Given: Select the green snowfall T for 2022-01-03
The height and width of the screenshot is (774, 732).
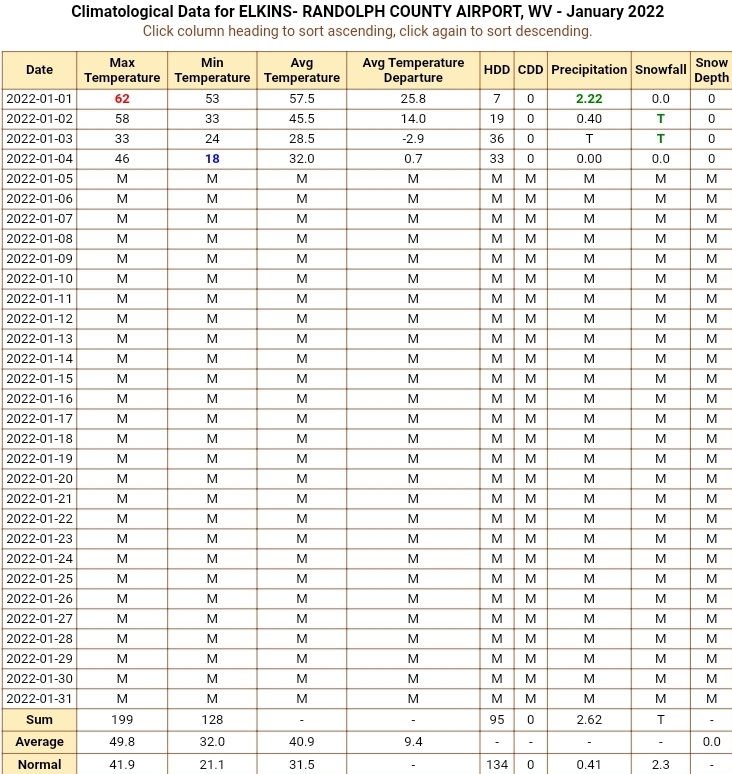Looking at the screenshot, I should (660, 139).
